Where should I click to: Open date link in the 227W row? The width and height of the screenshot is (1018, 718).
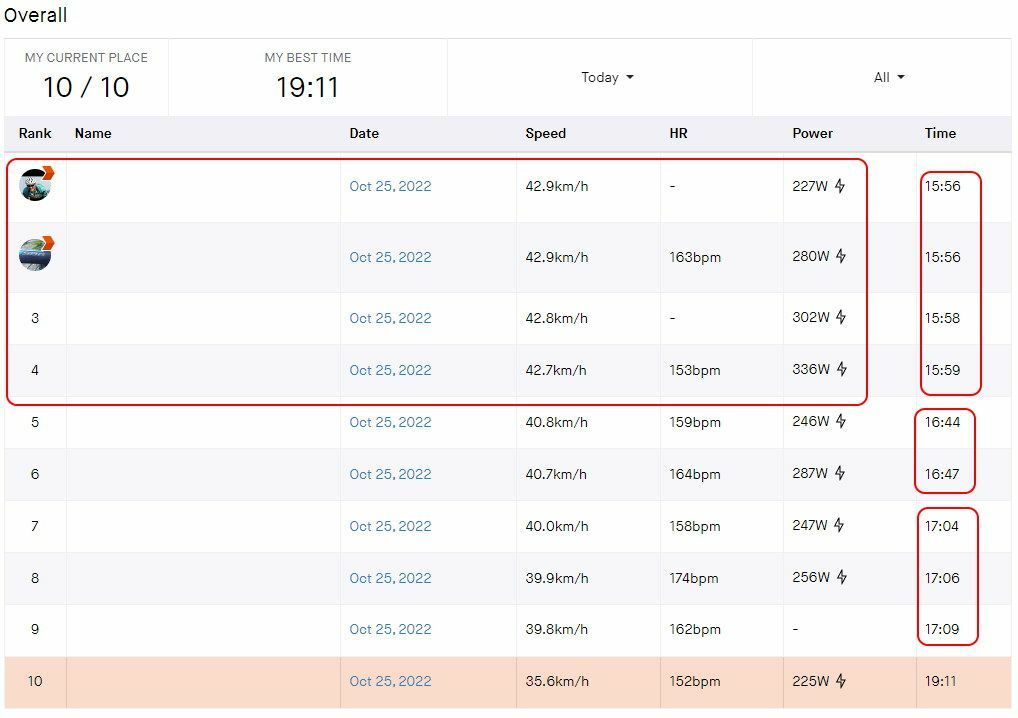coord(390,186)
